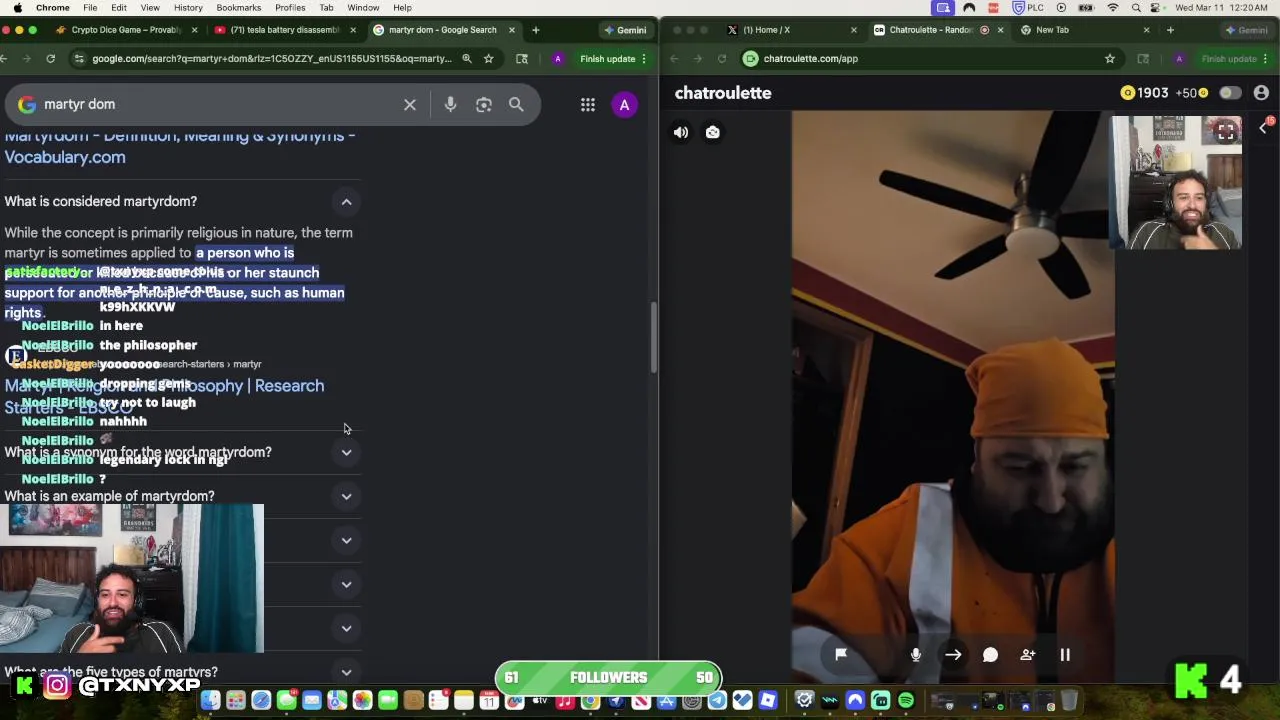
Task: Open the left Chrome profile avatar
Action: 558,59
